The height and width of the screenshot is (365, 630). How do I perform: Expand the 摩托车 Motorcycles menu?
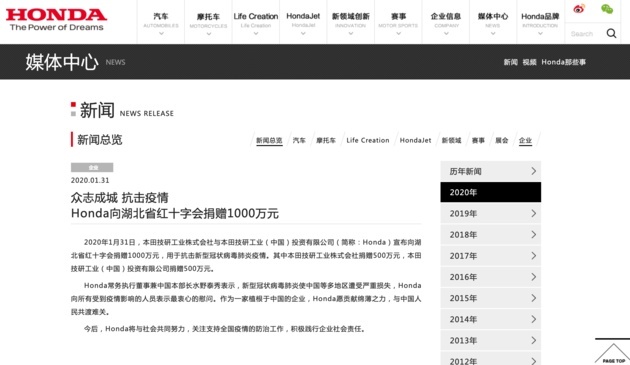[x=208, y=22]
